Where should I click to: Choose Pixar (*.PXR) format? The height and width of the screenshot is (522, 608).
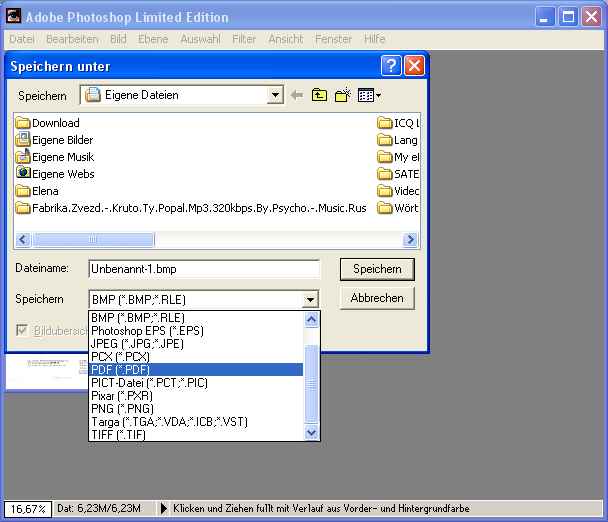[x=195, y=396]
